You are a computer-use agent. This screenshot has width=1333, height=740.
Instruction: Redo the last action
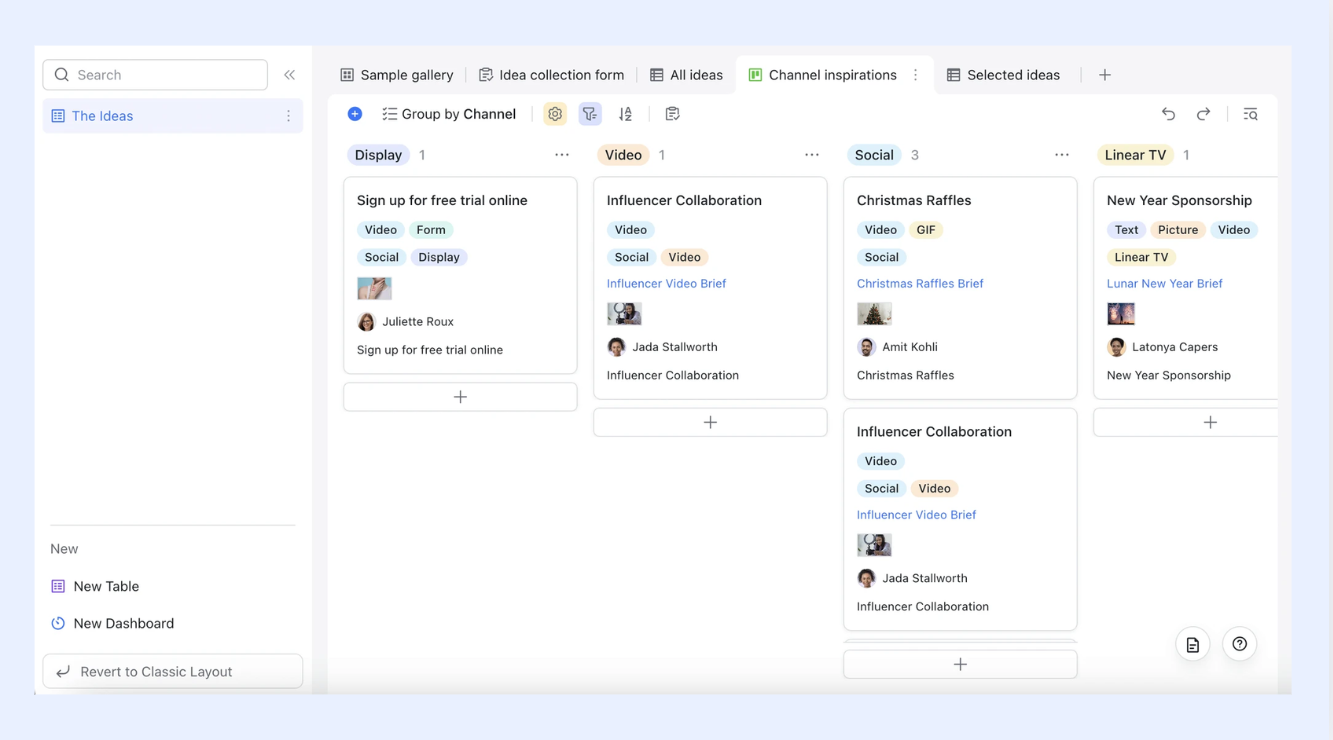coord(1203,114)
